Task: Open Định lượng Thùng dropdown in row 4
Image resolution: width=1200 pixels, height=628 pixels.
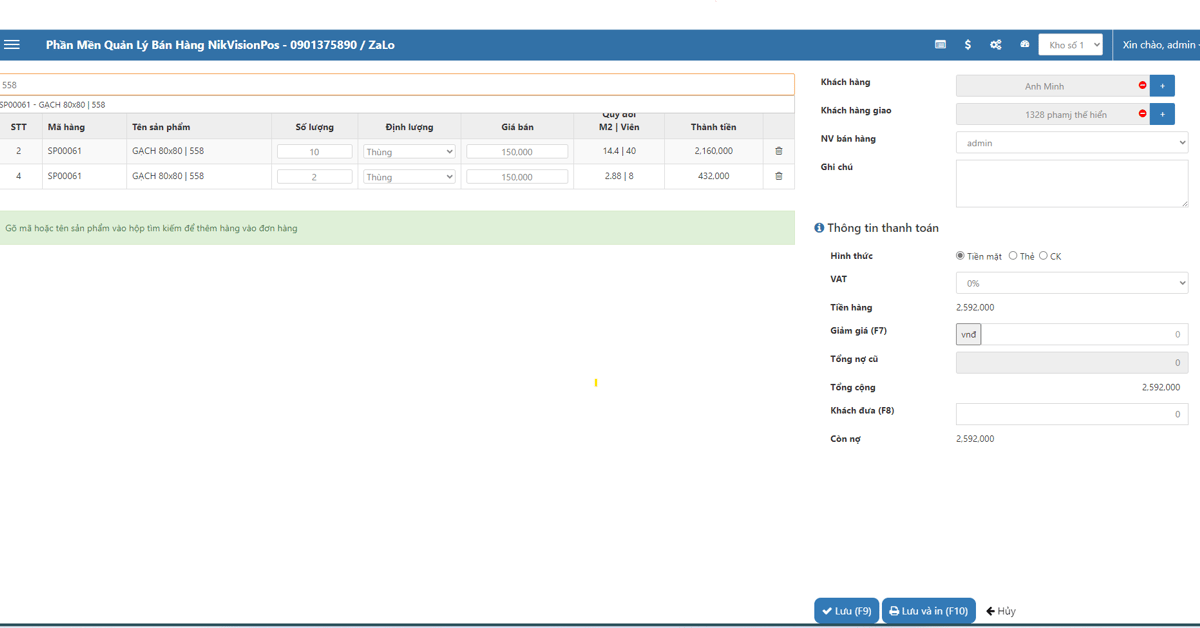Action: coord(410,176)
